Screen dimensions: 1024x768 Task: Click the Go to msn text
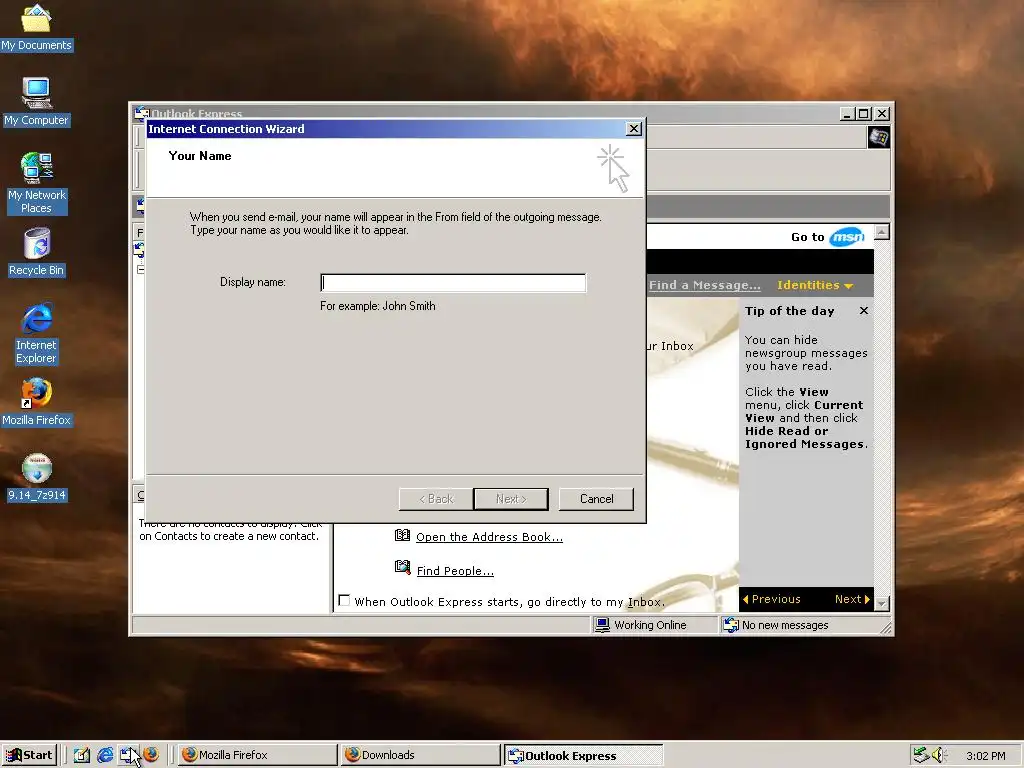[808, 237]
